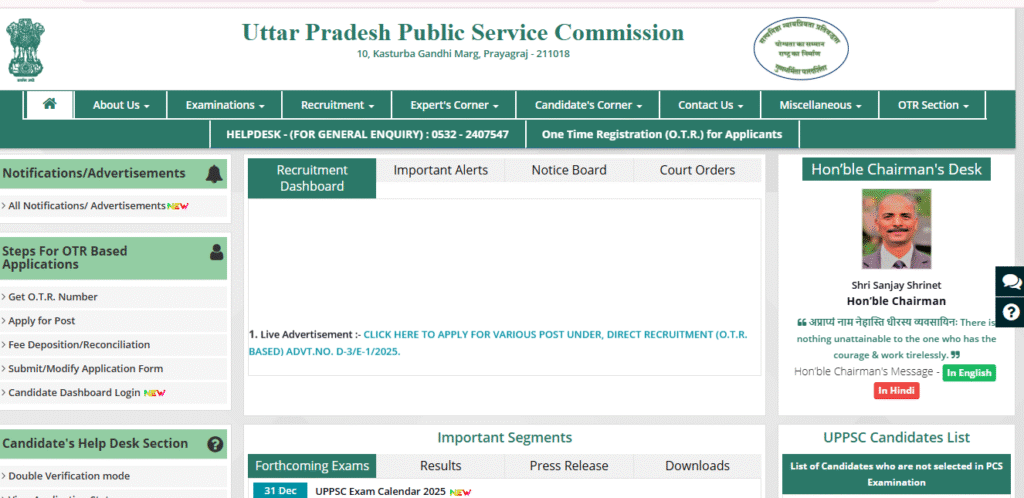Expand the OTR Section menu

pyautogui.click(x=933, y=105)
